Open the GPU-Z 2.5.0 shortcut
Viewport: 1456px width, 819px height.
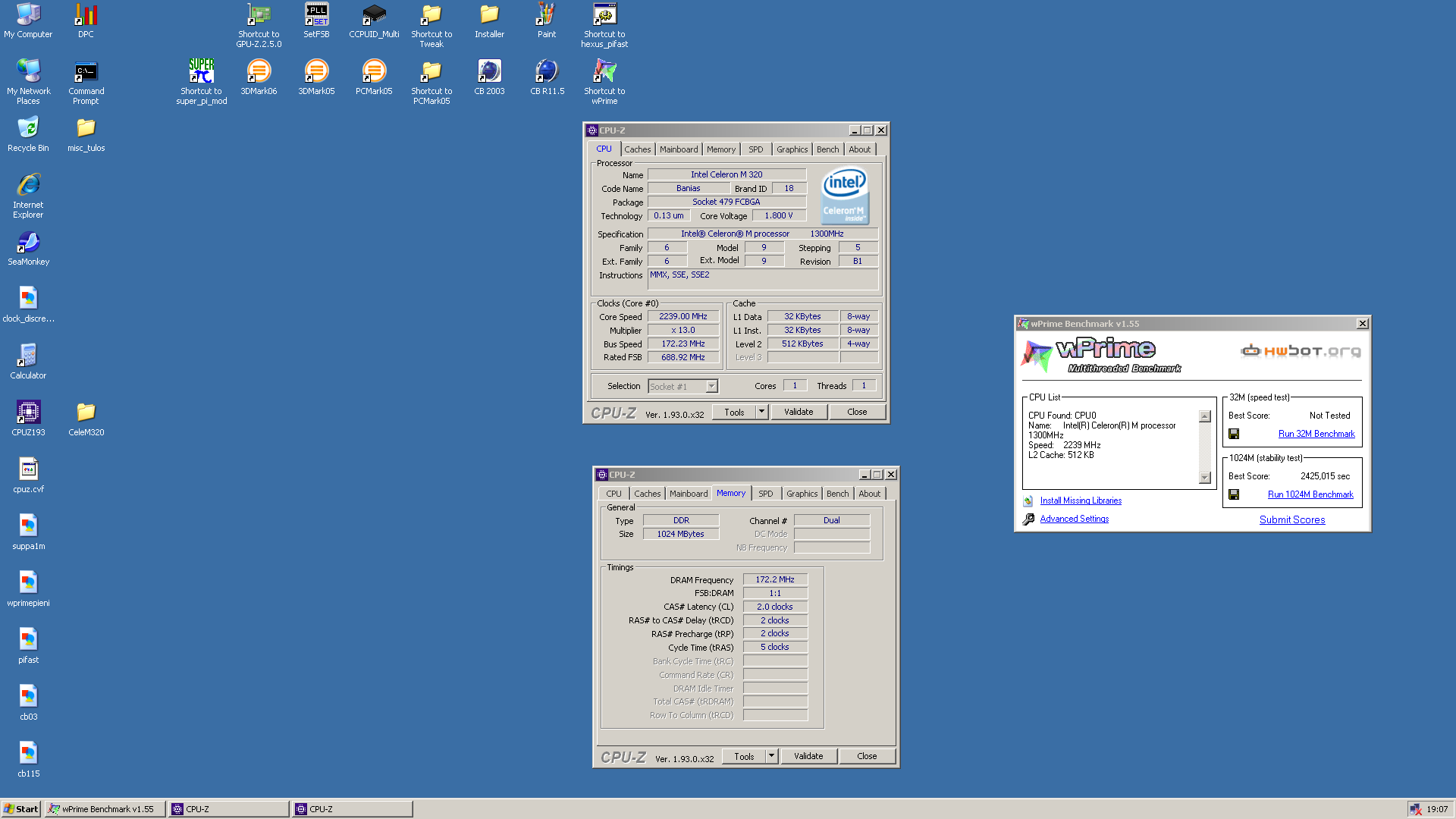point(259,25)
